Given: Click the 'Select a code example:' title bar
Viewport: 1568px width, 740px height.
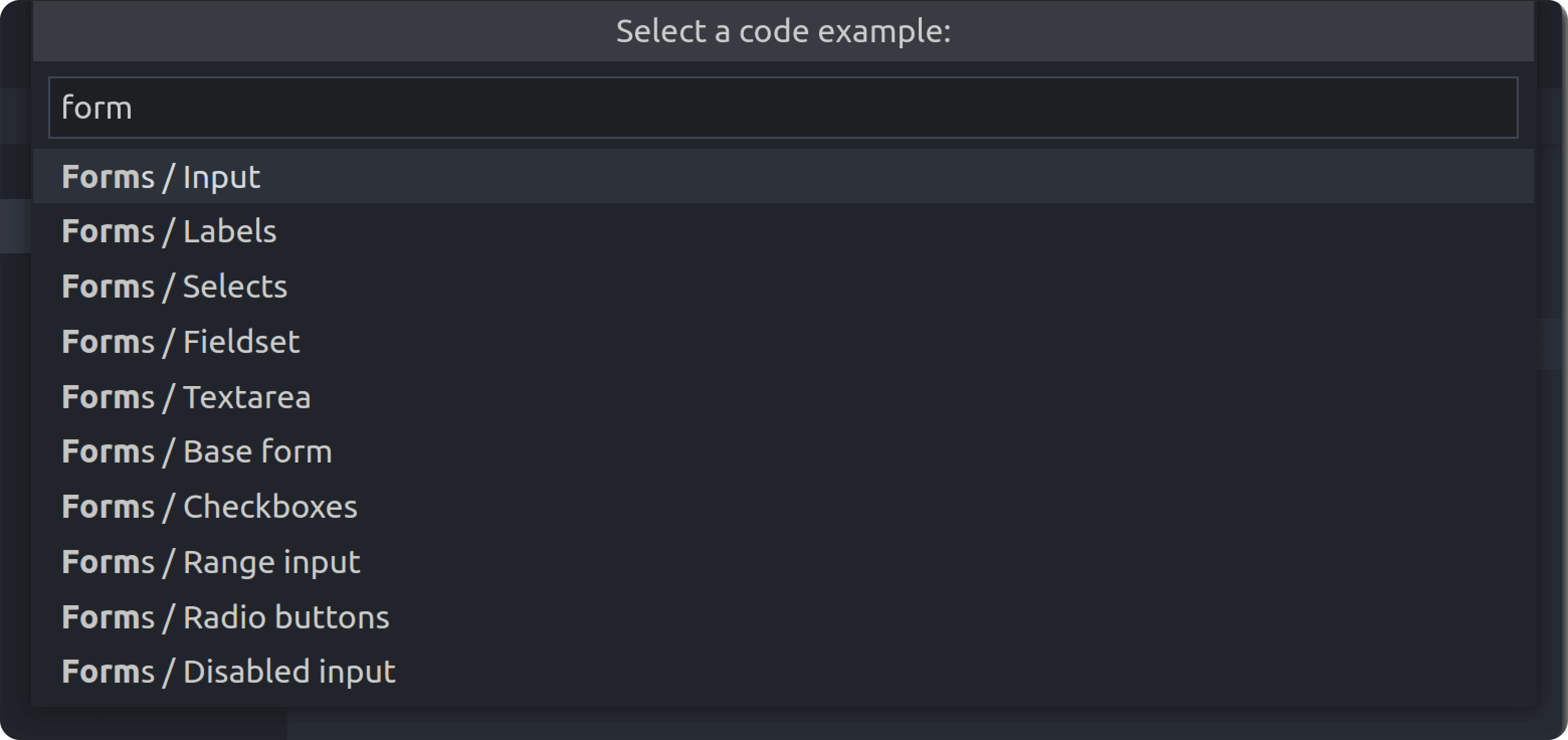Looking at the screenshot, I should click(784, 31).
